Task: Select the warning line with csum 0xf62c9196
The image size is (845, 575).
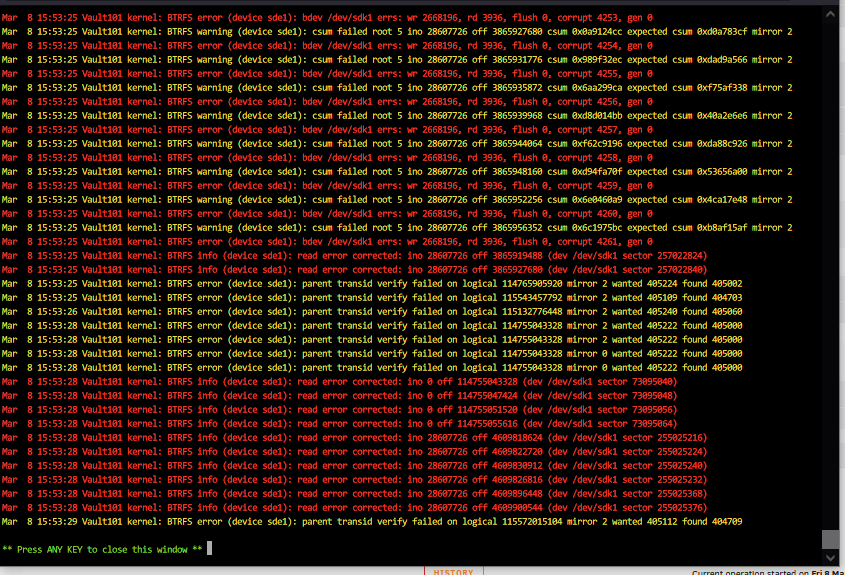Action: click(x=397, y=144)
